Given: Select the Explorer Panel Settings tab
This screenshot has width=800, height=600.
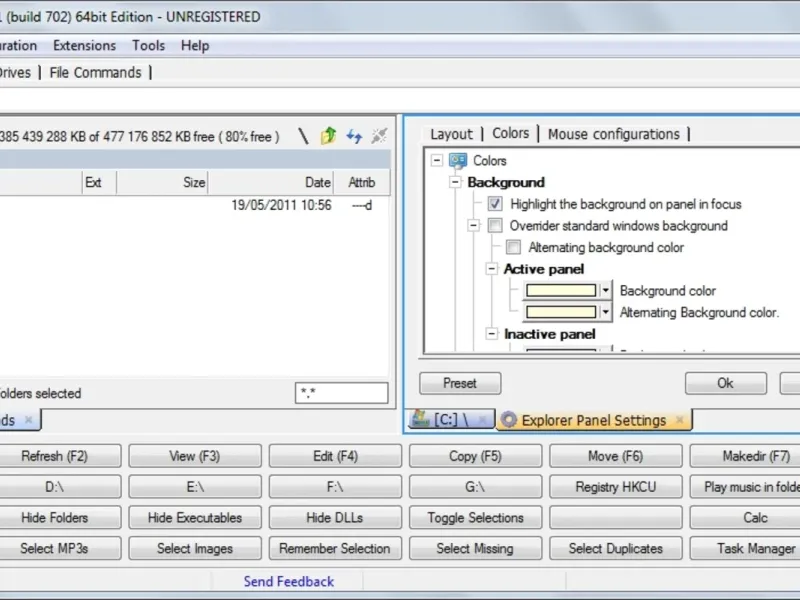Looking at the screenshot, I should click(x=593, y=420).
